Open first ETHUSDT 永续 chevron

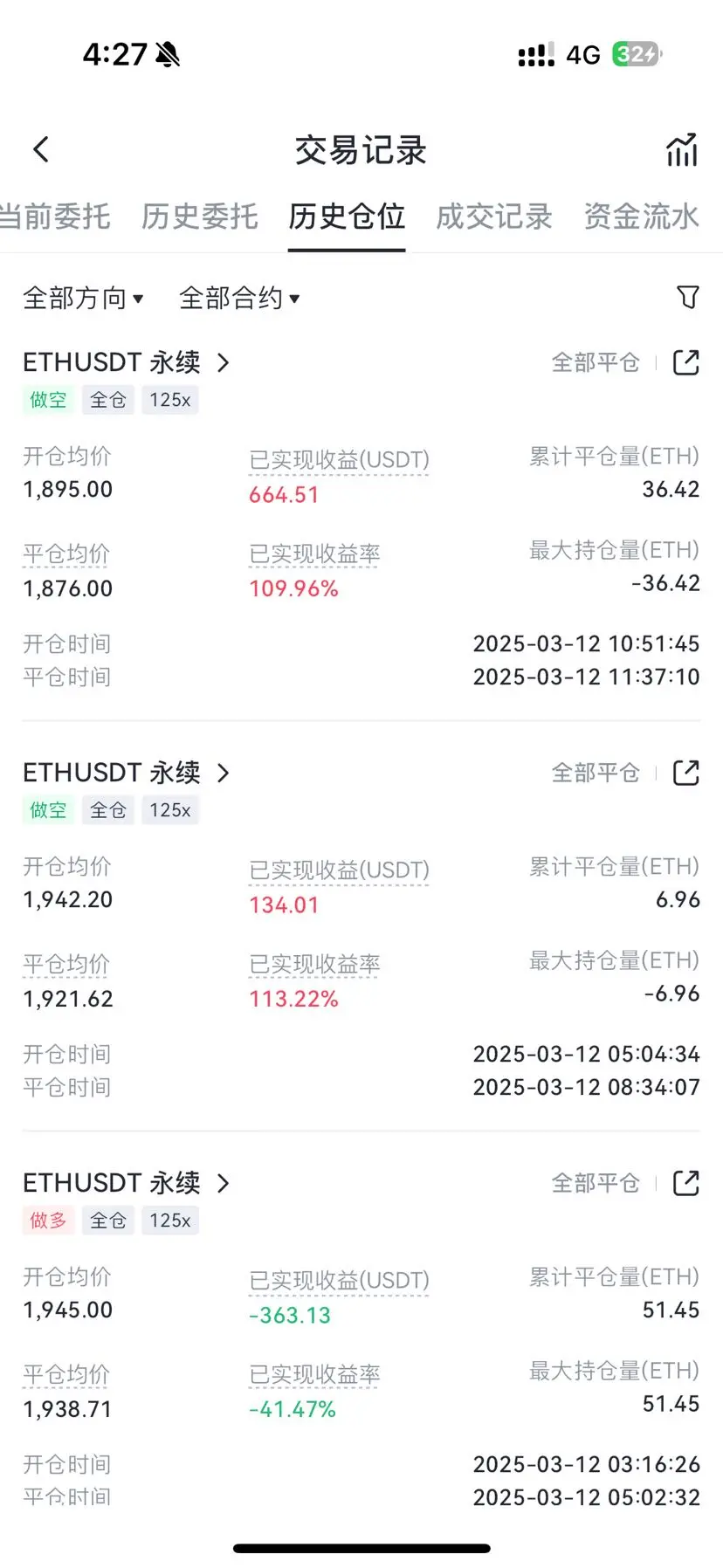click(224, 362)
